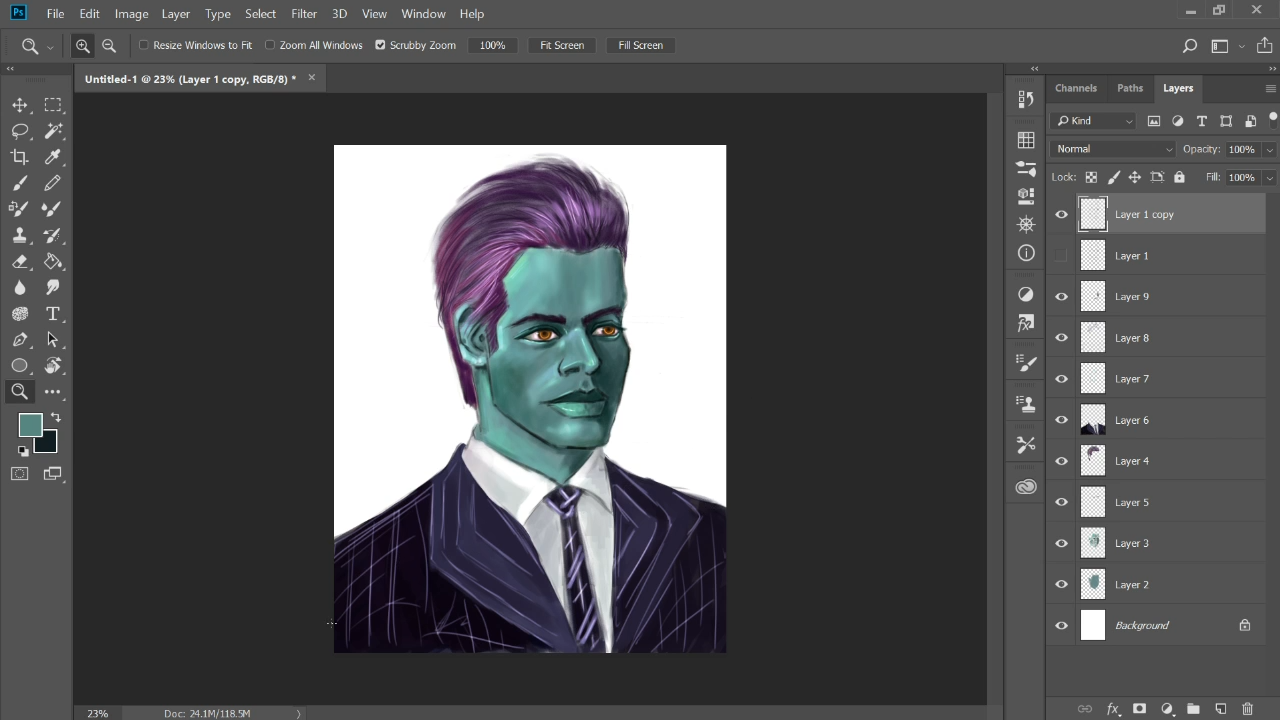Select the Pen tool

tap(20, 339)
